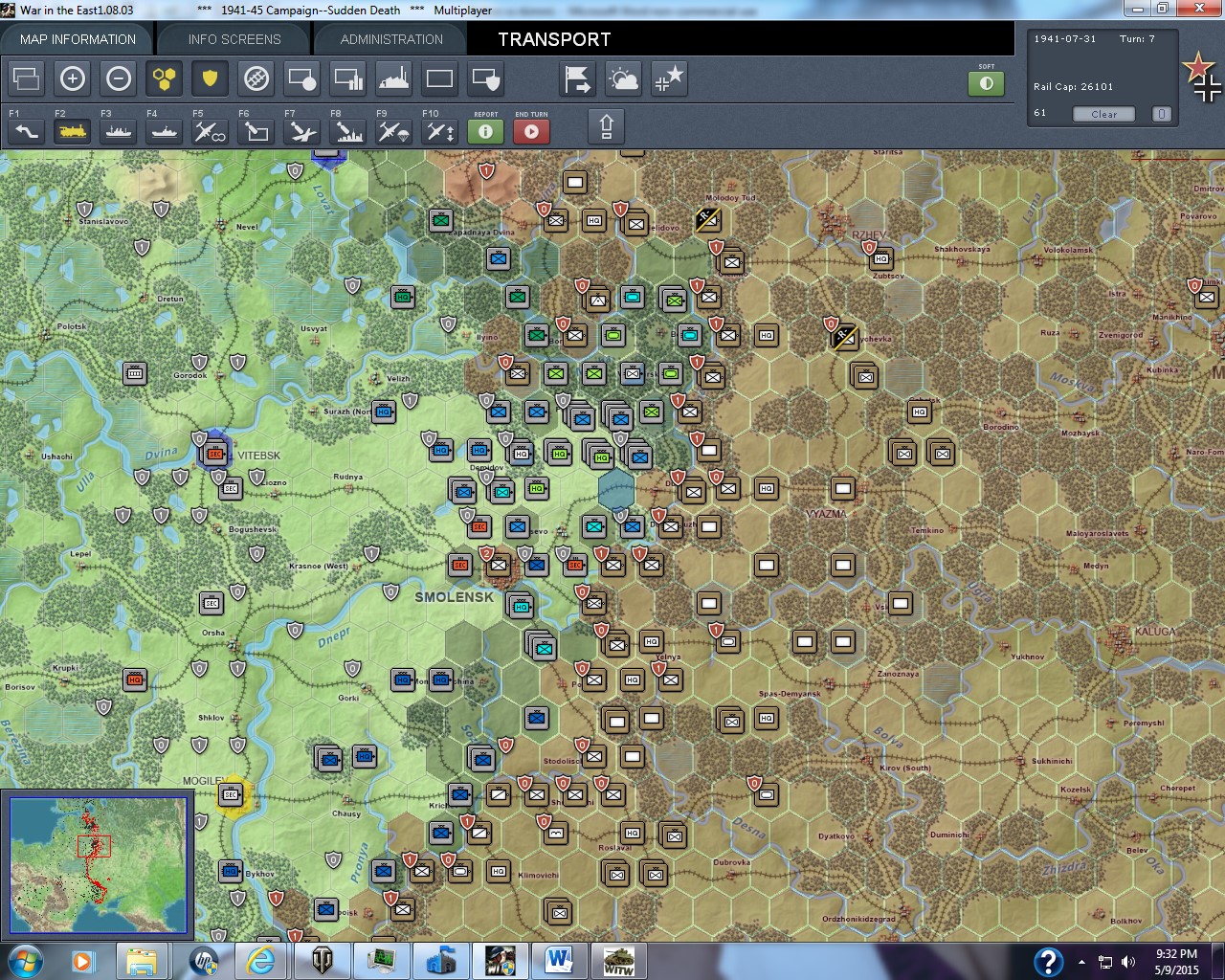Image resolution: width=1225 pixels, height=980 pixels.
Task: Select F3 naval transport mode
Action: [119, 130]
